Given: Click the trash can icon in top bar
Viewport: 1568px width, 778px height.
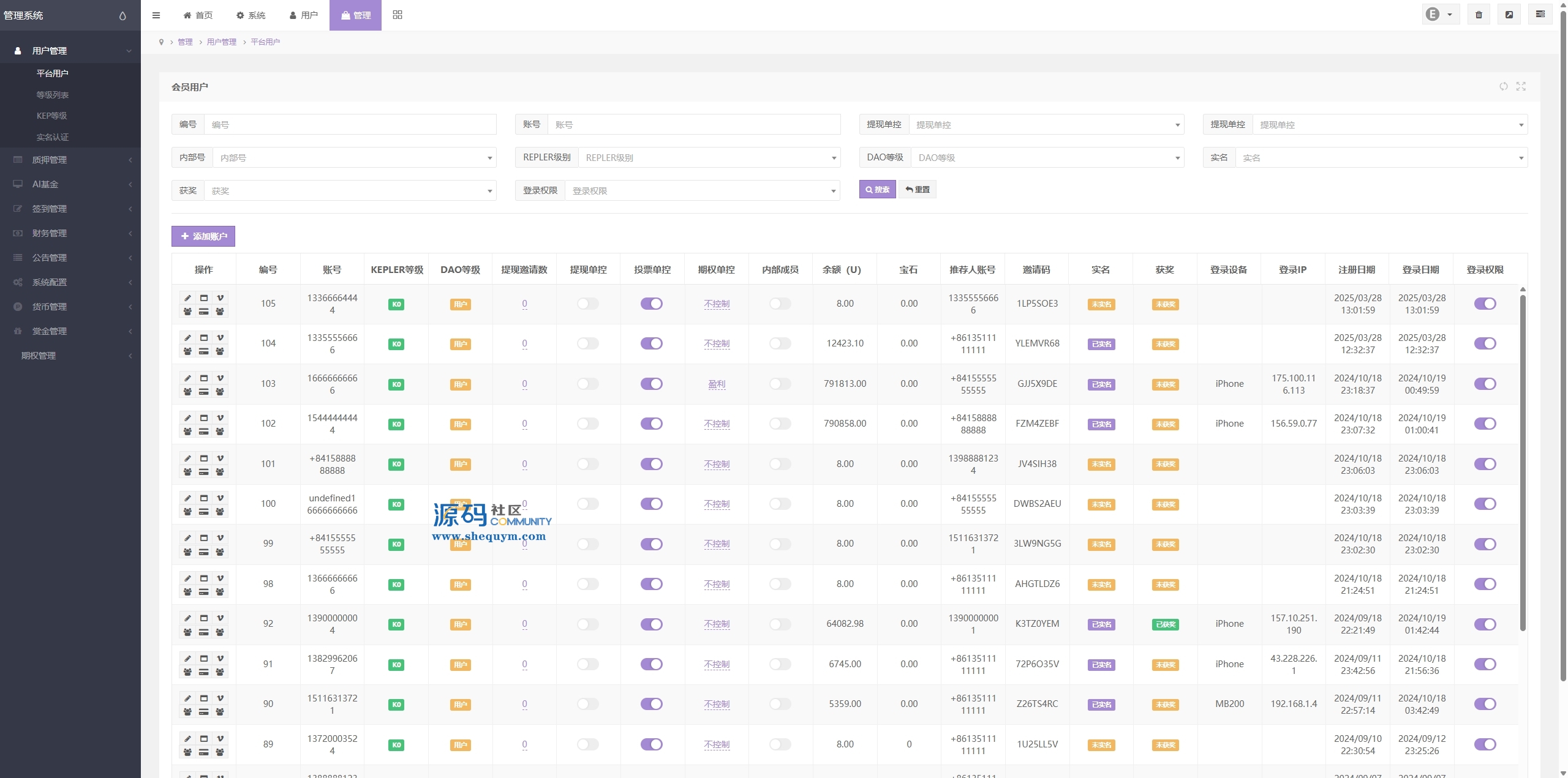Looking at the screenshot, I should pos(1479,15).
